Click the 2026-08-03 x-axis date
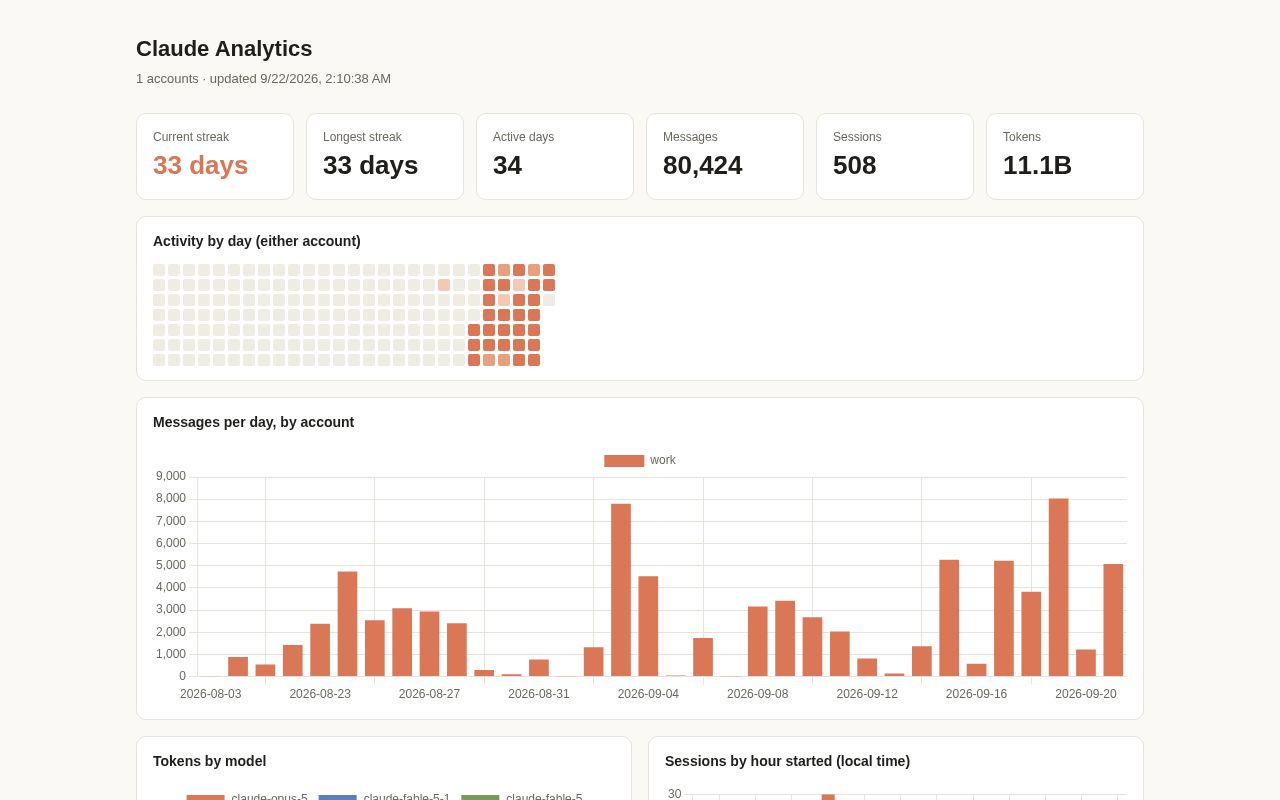The width and height of the screenshot is (1280, 800). pos(211,694)
